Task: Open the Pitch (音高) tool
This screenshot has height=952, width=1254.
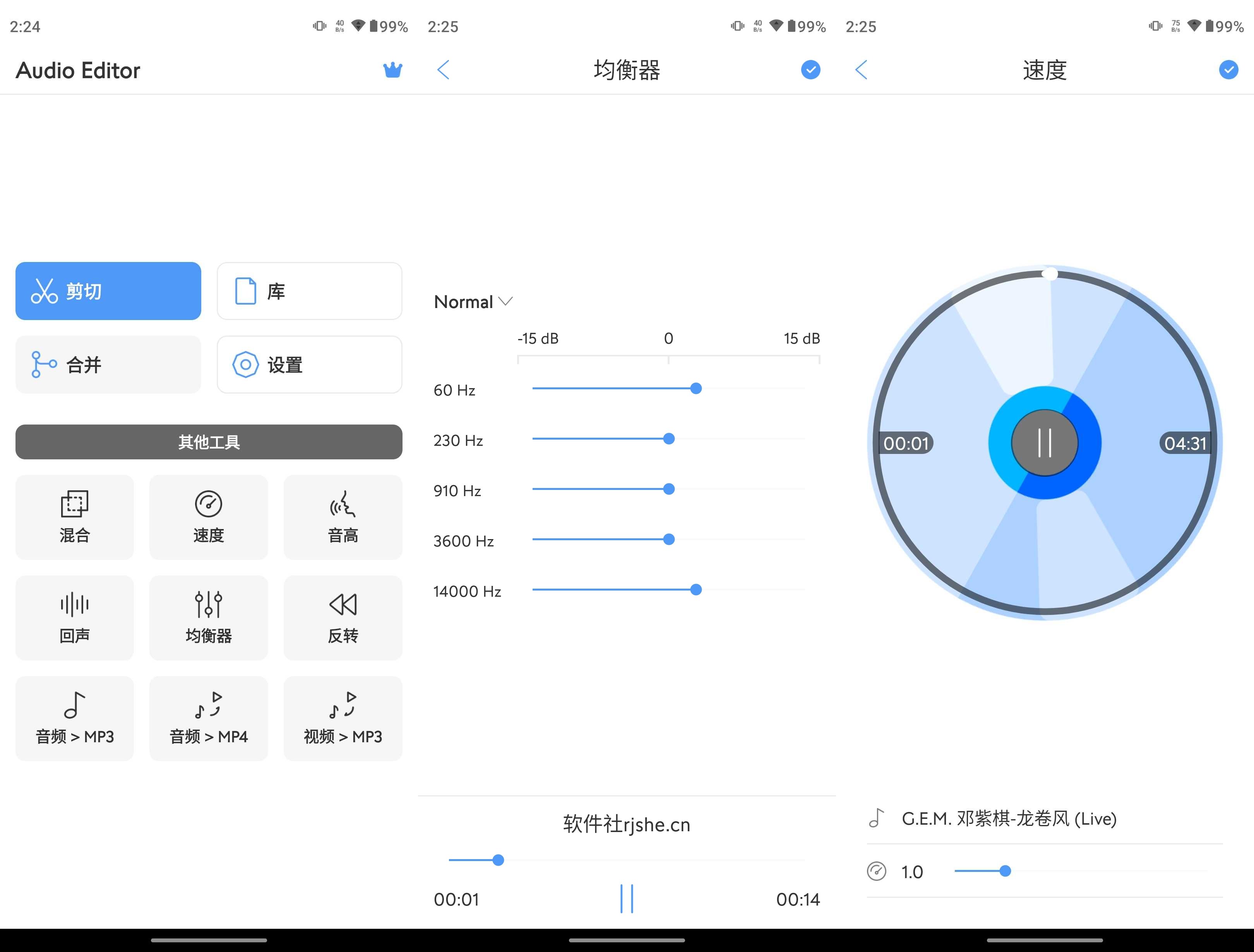Action: coord(343,517)
